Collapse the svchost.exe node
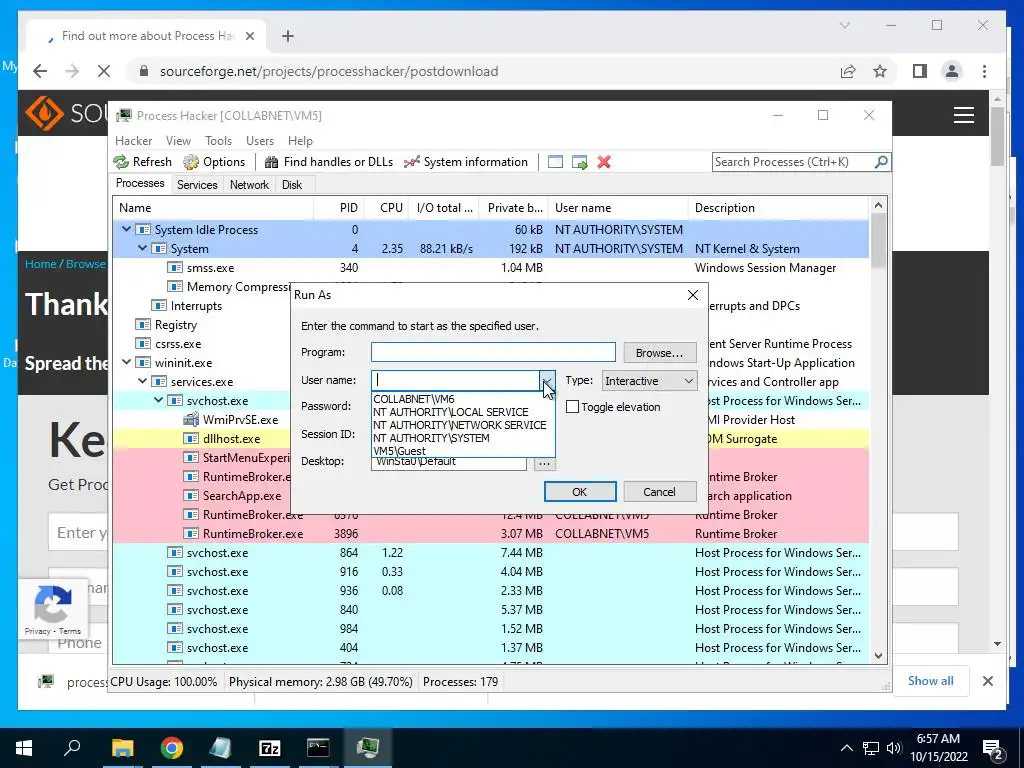1024x768 pixels. [x=158, y=400]
